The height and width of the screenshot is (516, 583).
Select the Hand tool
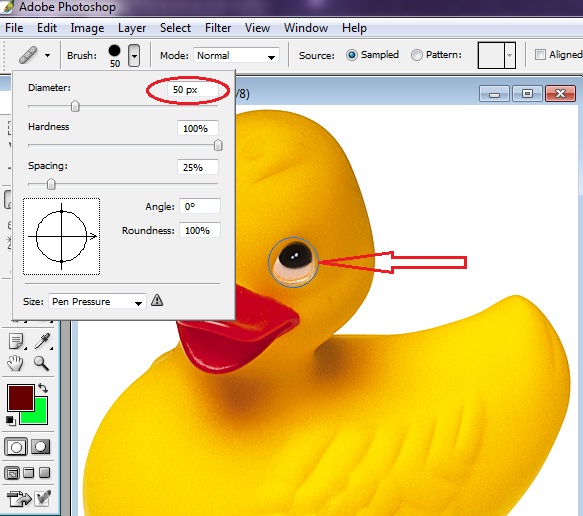[16, 363]
